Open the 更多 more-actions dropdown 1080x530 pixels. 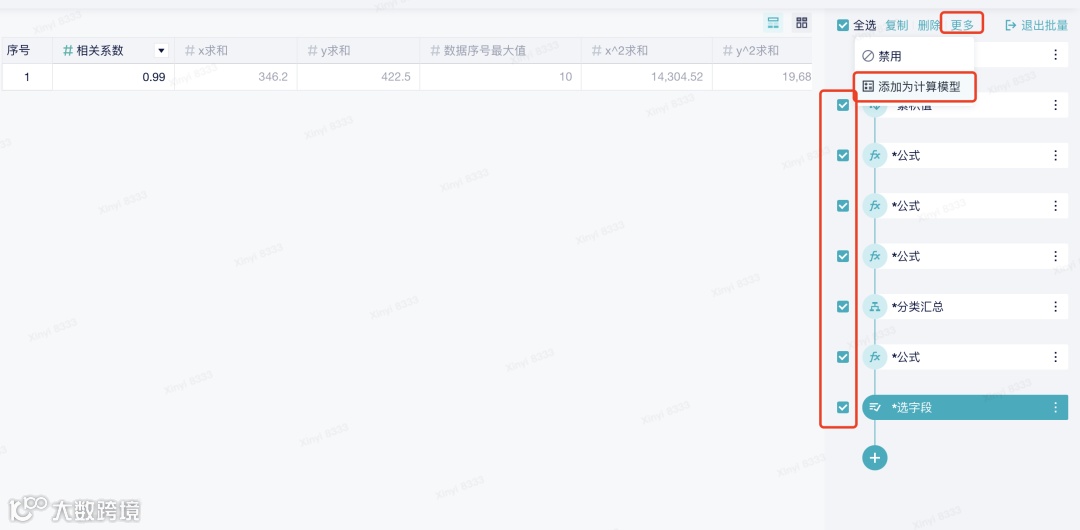point(962,26)
